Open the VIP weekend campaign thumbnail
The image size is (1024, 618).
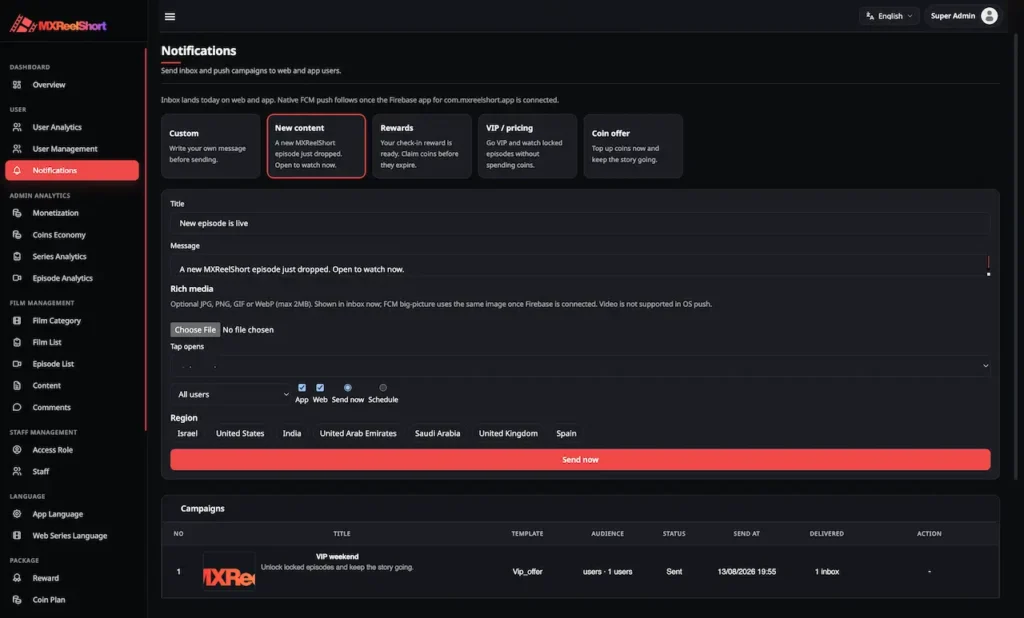[229, 572]
